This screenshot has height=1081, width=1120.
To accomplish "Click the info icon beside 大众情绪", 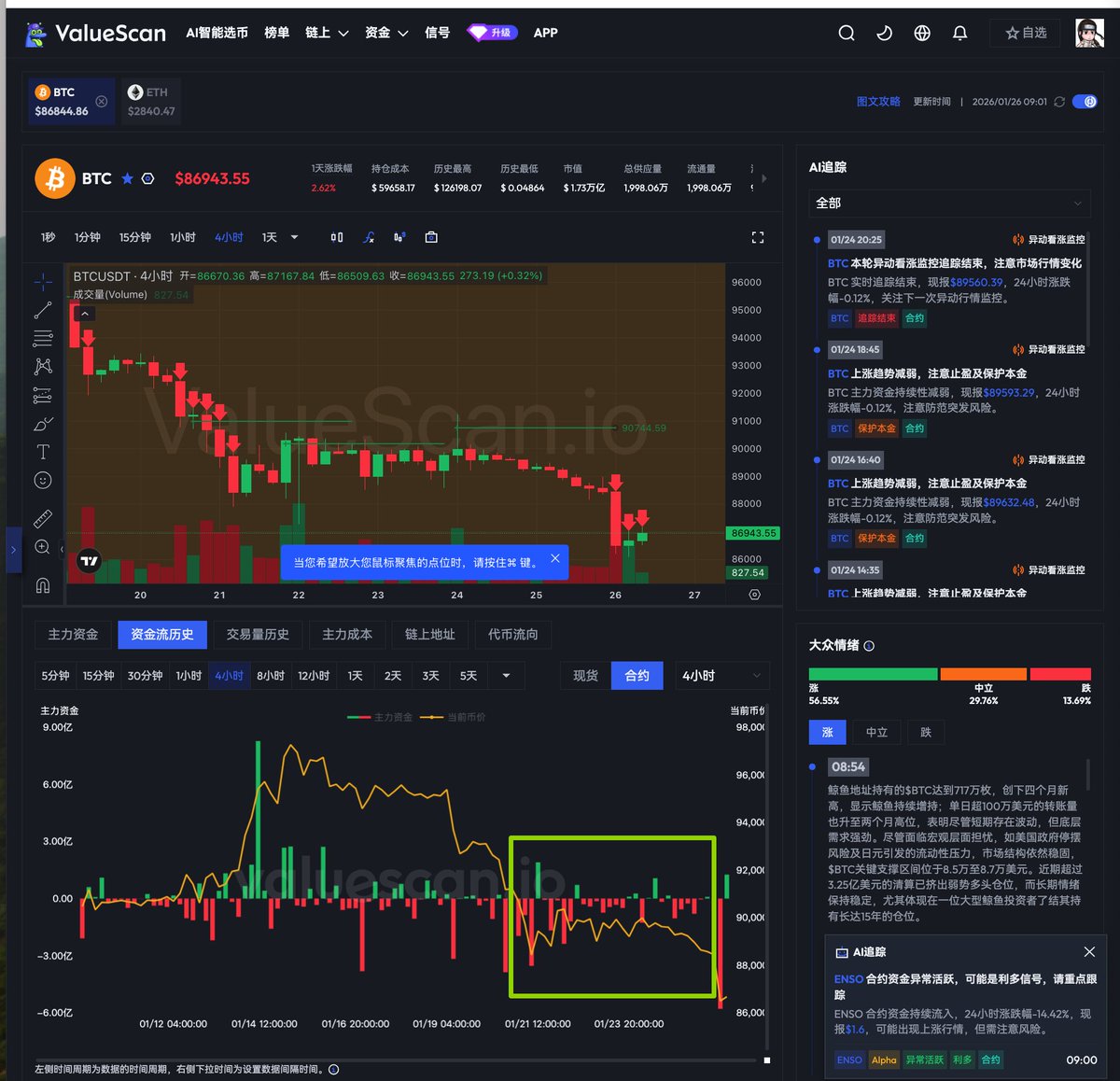I will [869, 646].
